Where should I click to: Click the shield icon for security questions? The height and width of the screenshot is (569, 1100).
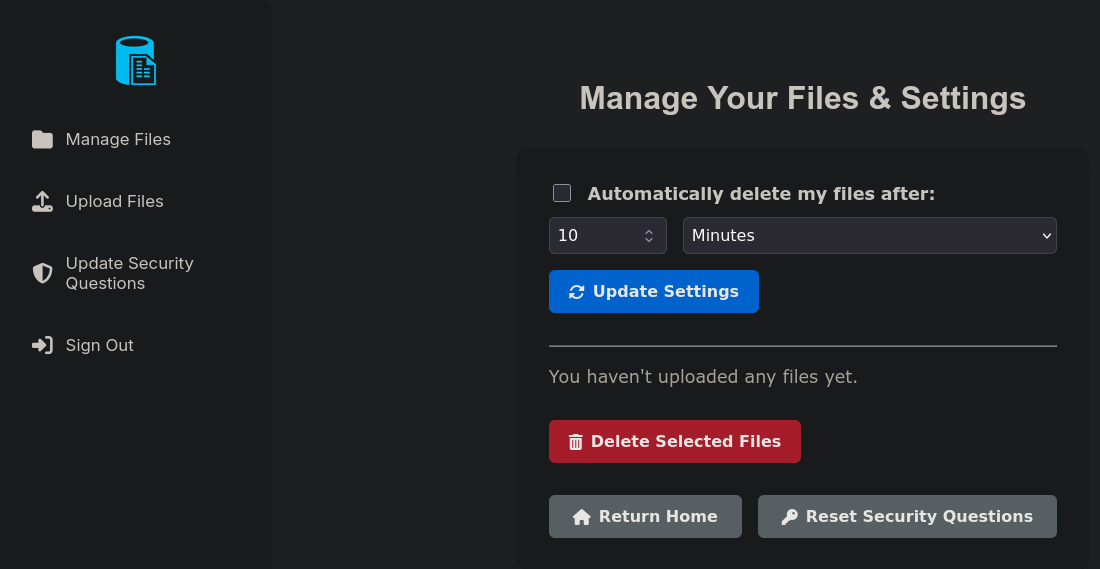42,273
